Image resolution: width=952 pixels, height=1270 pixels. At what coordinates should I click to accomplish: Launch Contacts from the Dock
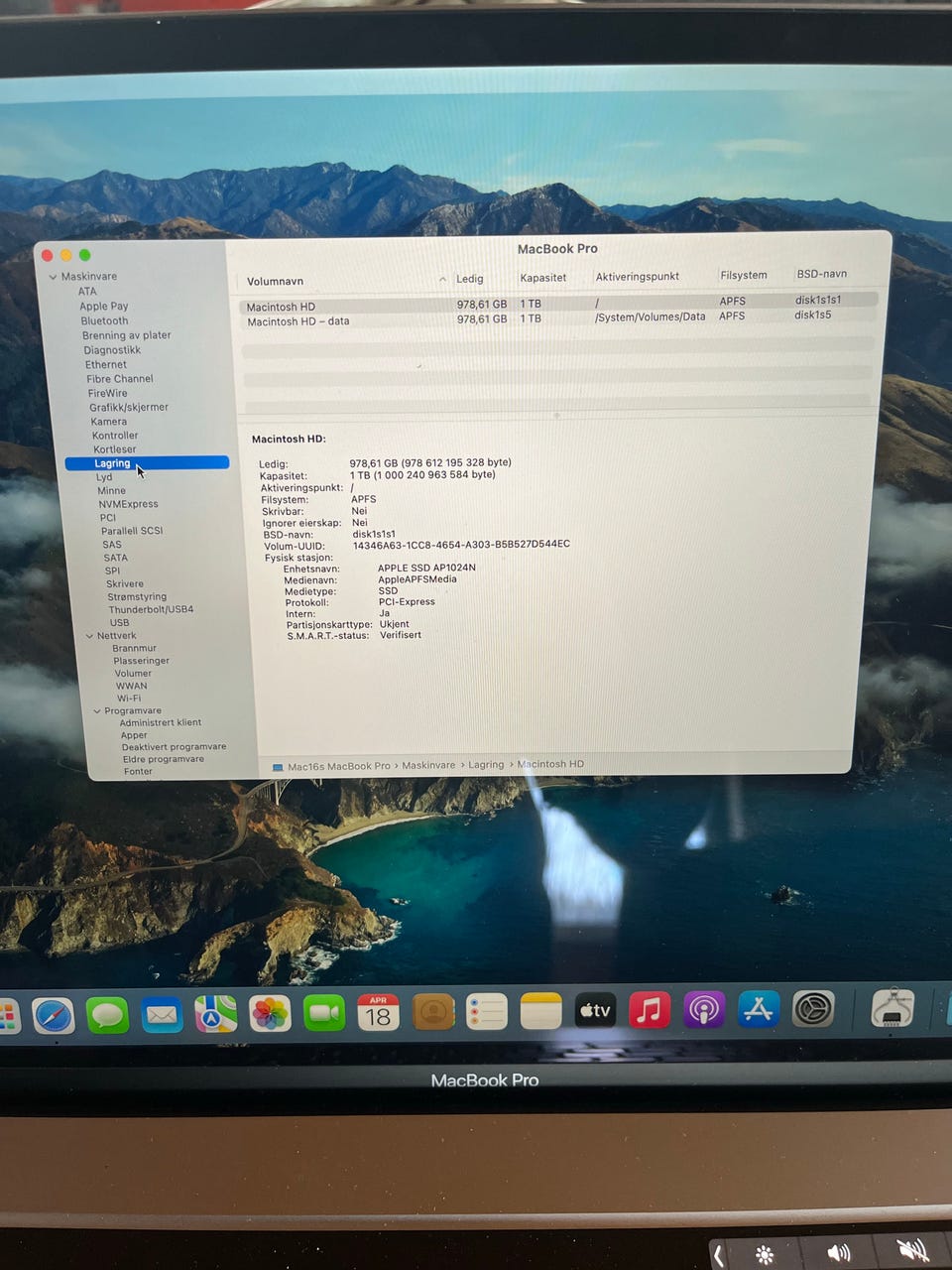pyautogui.click(x=432, y=1012)
